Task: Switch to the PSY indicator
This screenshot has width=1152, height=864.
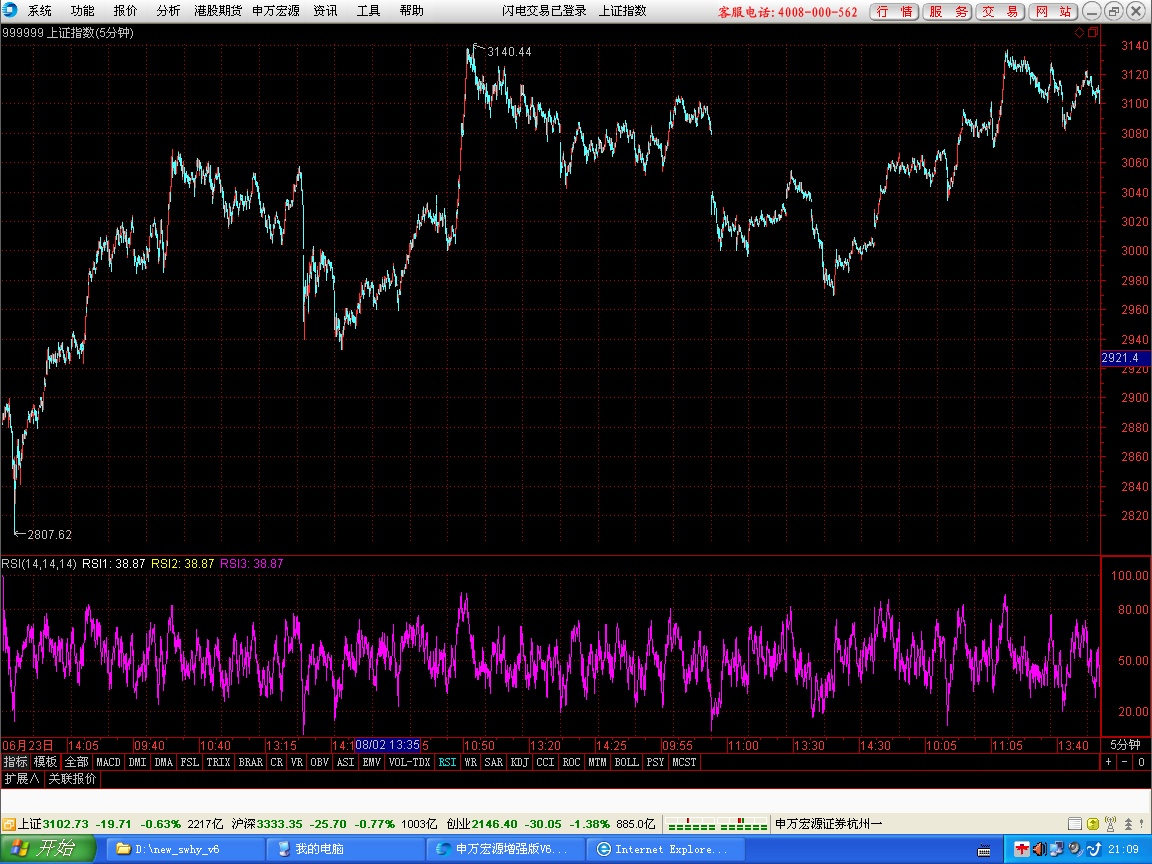Action: click(655, 762)
